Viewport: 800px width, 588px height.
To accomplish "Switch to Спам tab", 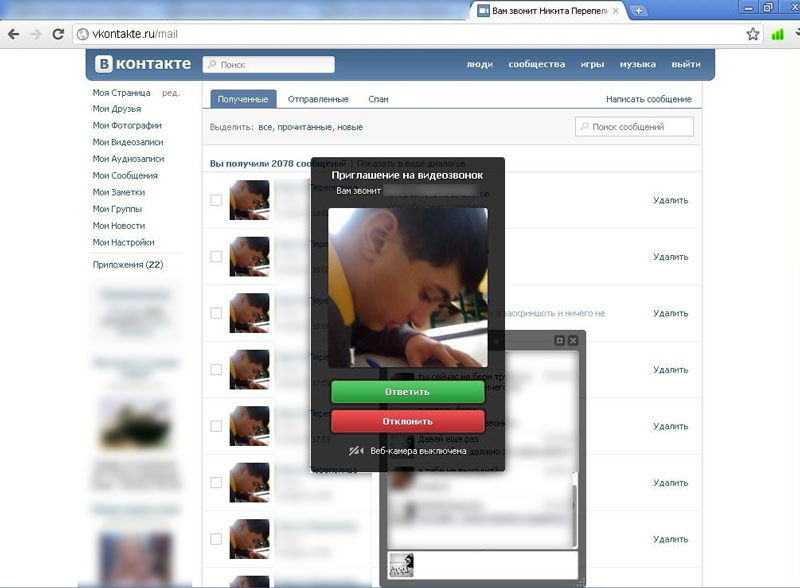I will [x=379, y=99].
